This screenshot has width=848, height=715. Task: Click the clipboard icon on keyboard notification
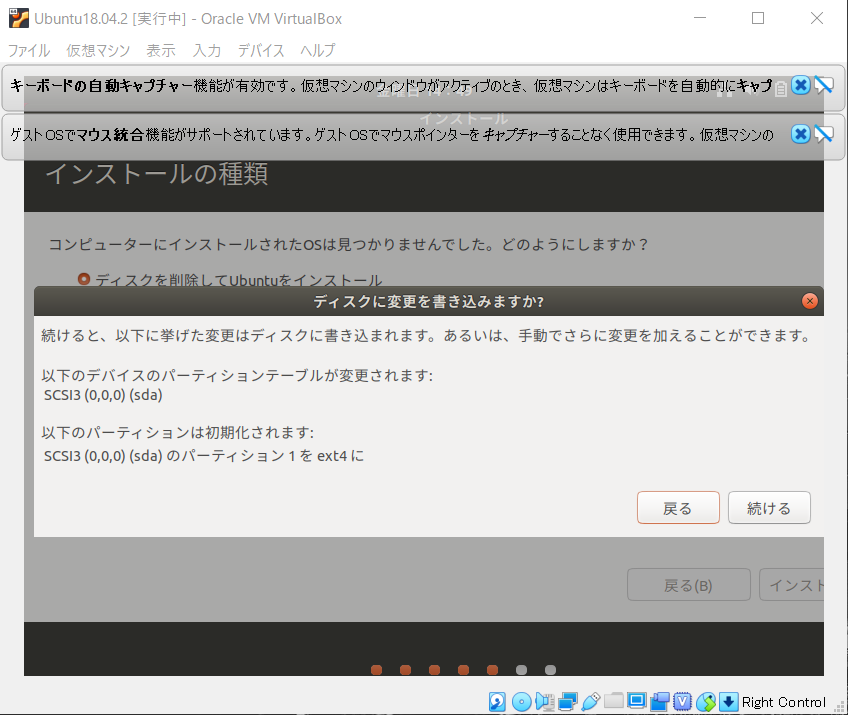(x=780, y=89)
